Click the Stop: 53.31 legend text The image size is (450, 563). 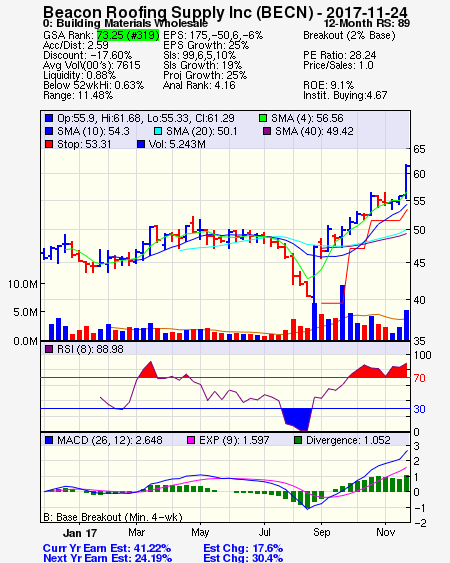(84, 144)
